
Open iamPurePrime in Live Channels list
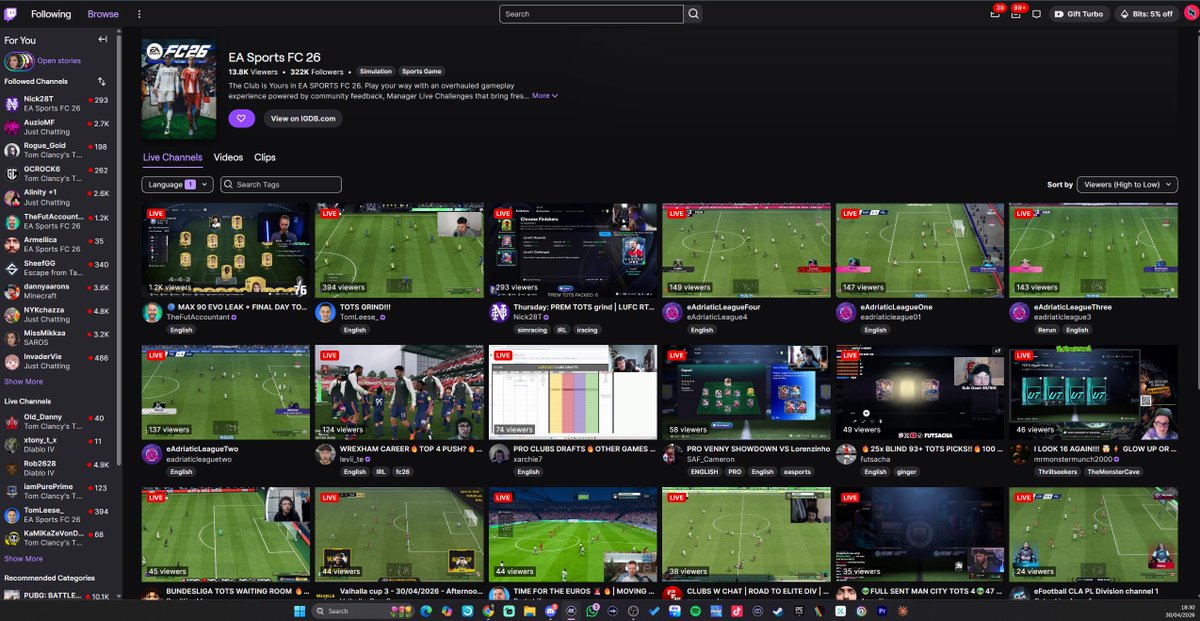59,492
